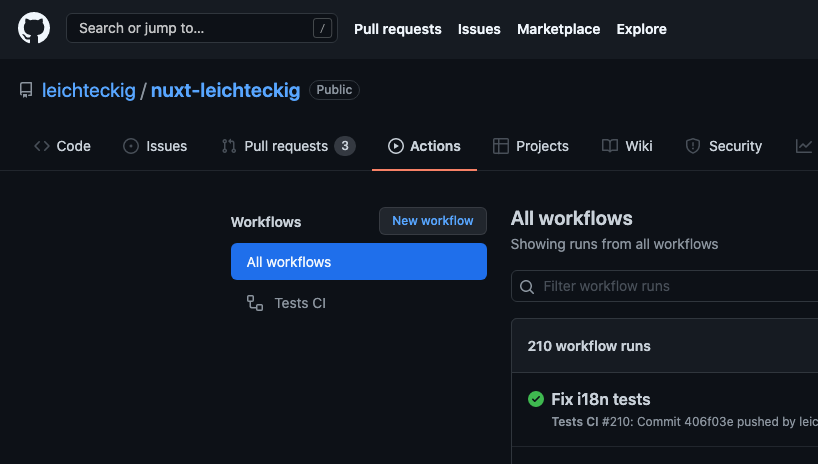Click the slash shortcut key icon
The image size is (818, 464).
[322, 28]
